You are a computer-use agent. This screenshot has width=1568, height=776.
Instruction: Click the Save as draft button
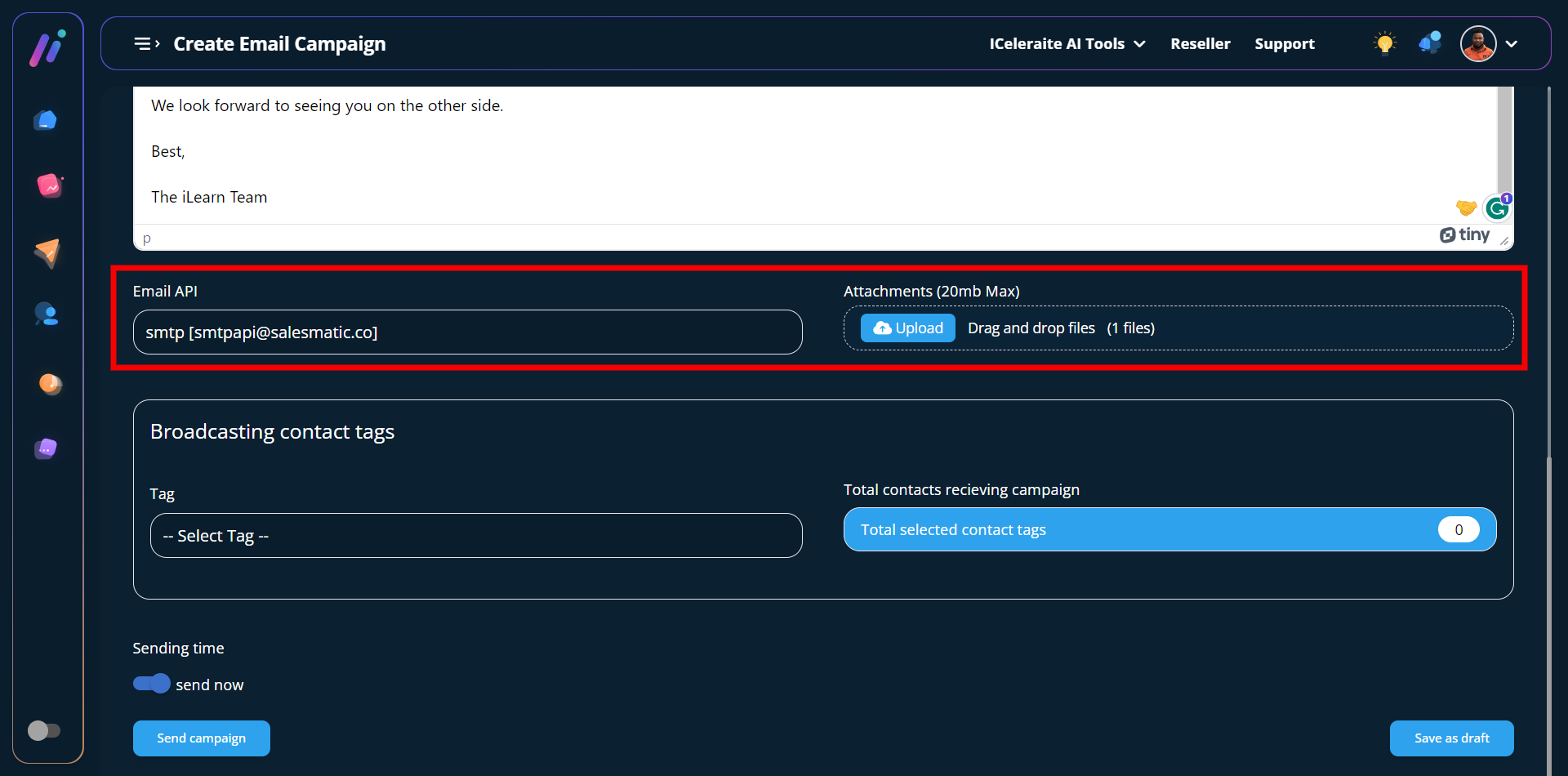point(1451,738)
